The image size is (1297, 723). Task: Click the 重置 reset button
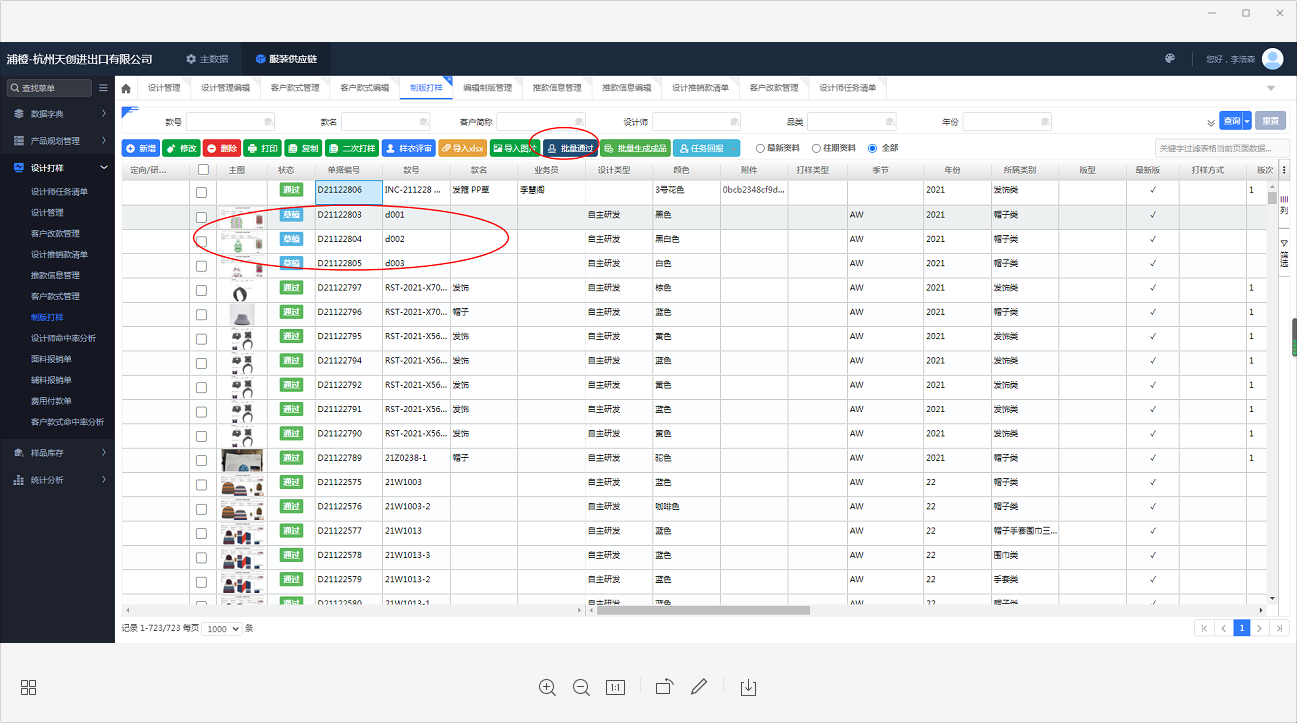[x=1270, y=121]
